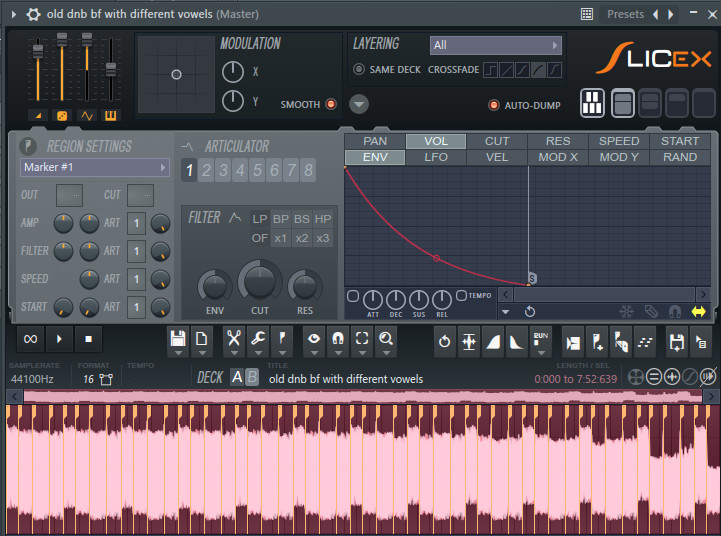
Task: Open the envelope options arrow menu
Action: pyautogui.click(x=505, y=312)
